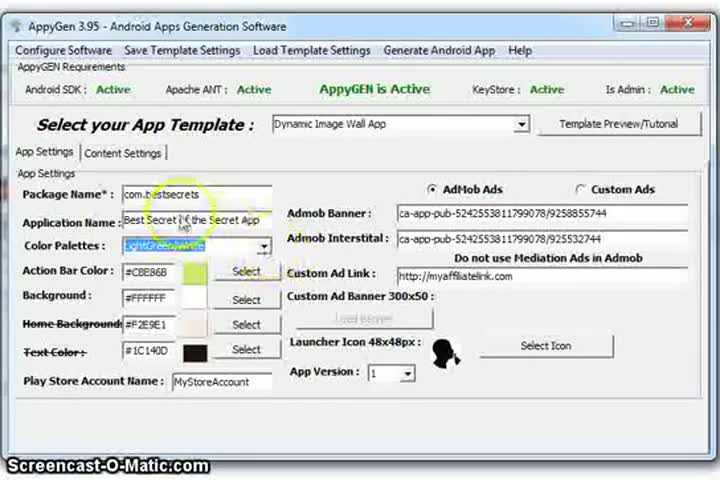Click the Play Store Account Name field

(x=222, y=382)
